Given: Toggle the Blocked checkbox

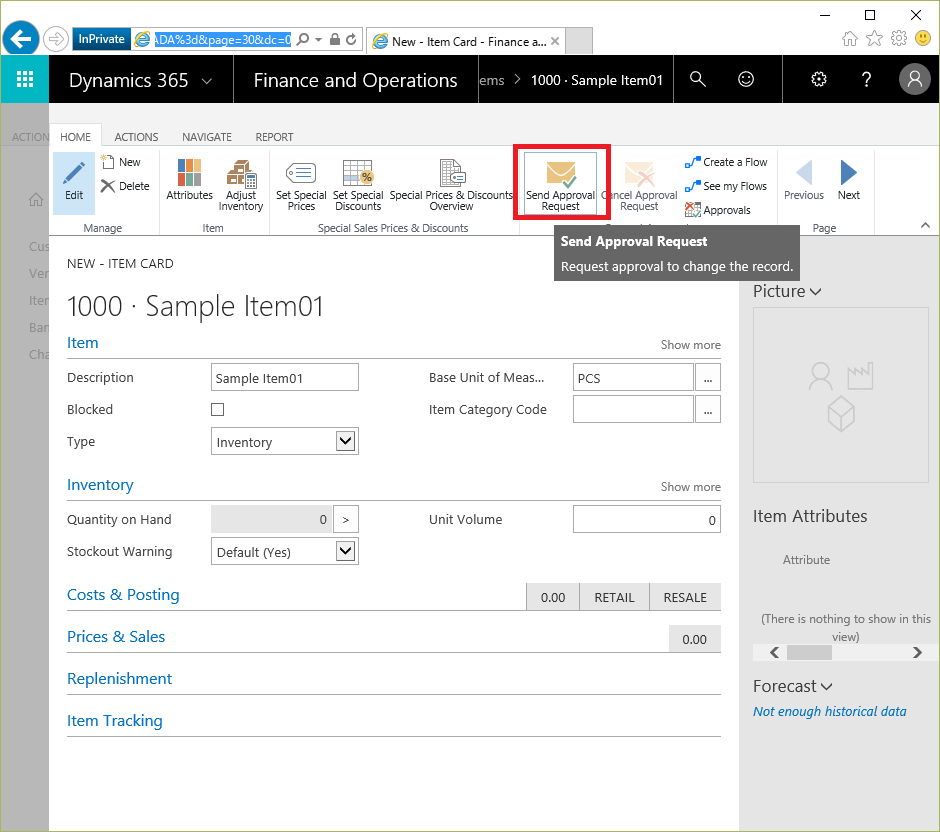Looking at the screenshot, I should [x=218, y=409].
